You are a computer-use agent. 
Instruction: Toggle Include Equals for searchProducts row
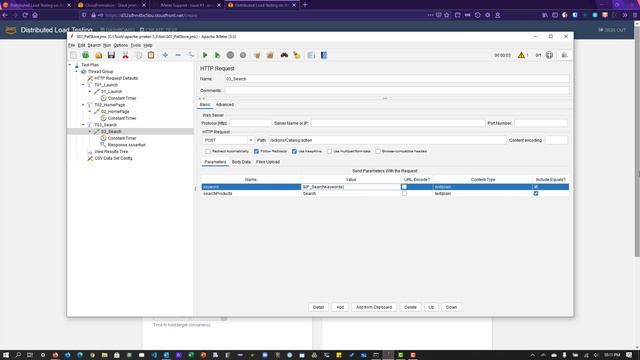536,193
